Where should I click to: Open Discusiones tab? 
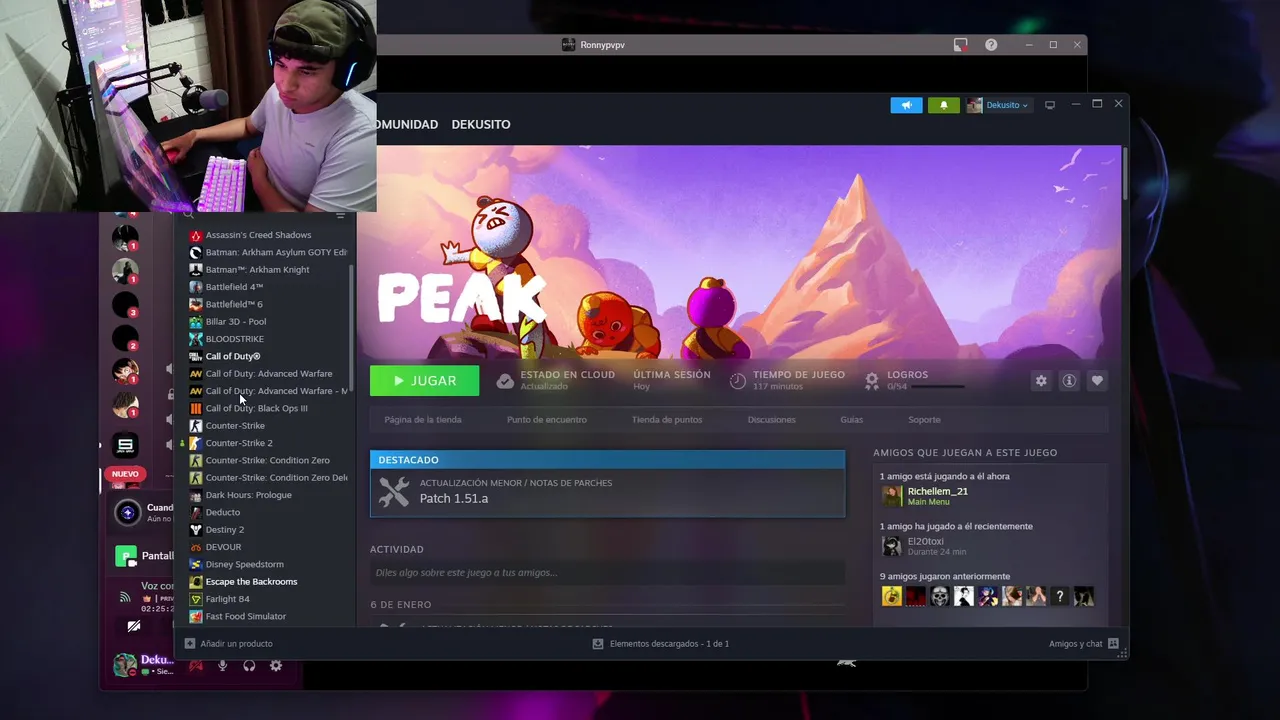(772, 420)
